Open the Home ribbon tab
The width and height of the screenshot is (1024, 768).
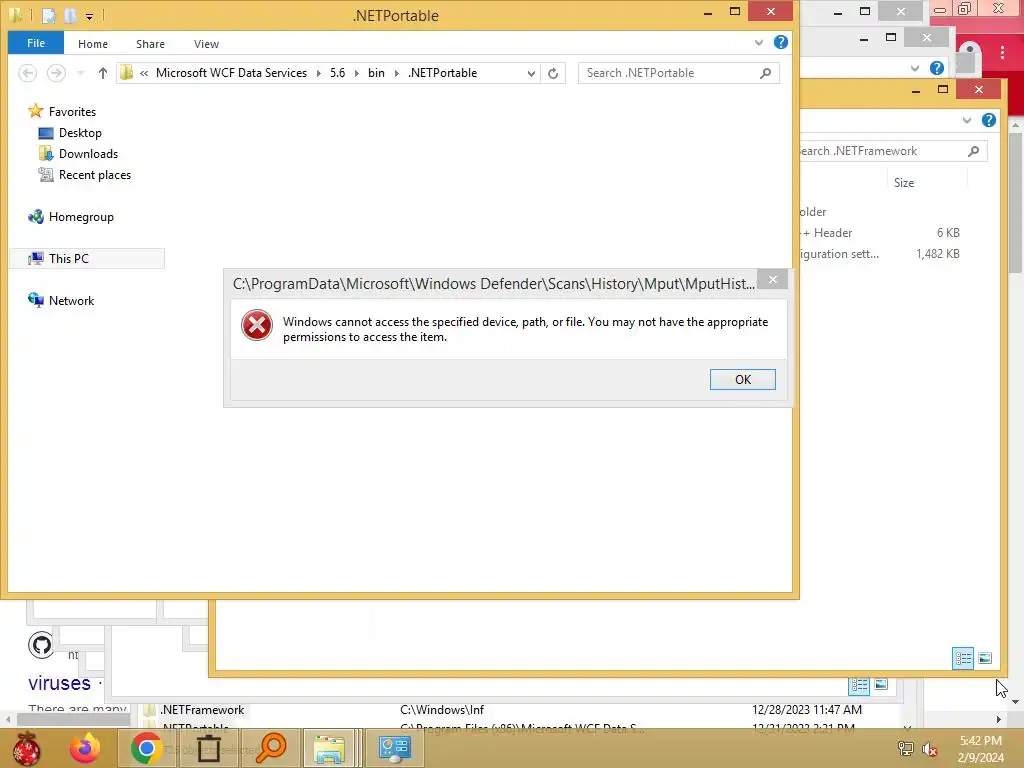[93, 44]
